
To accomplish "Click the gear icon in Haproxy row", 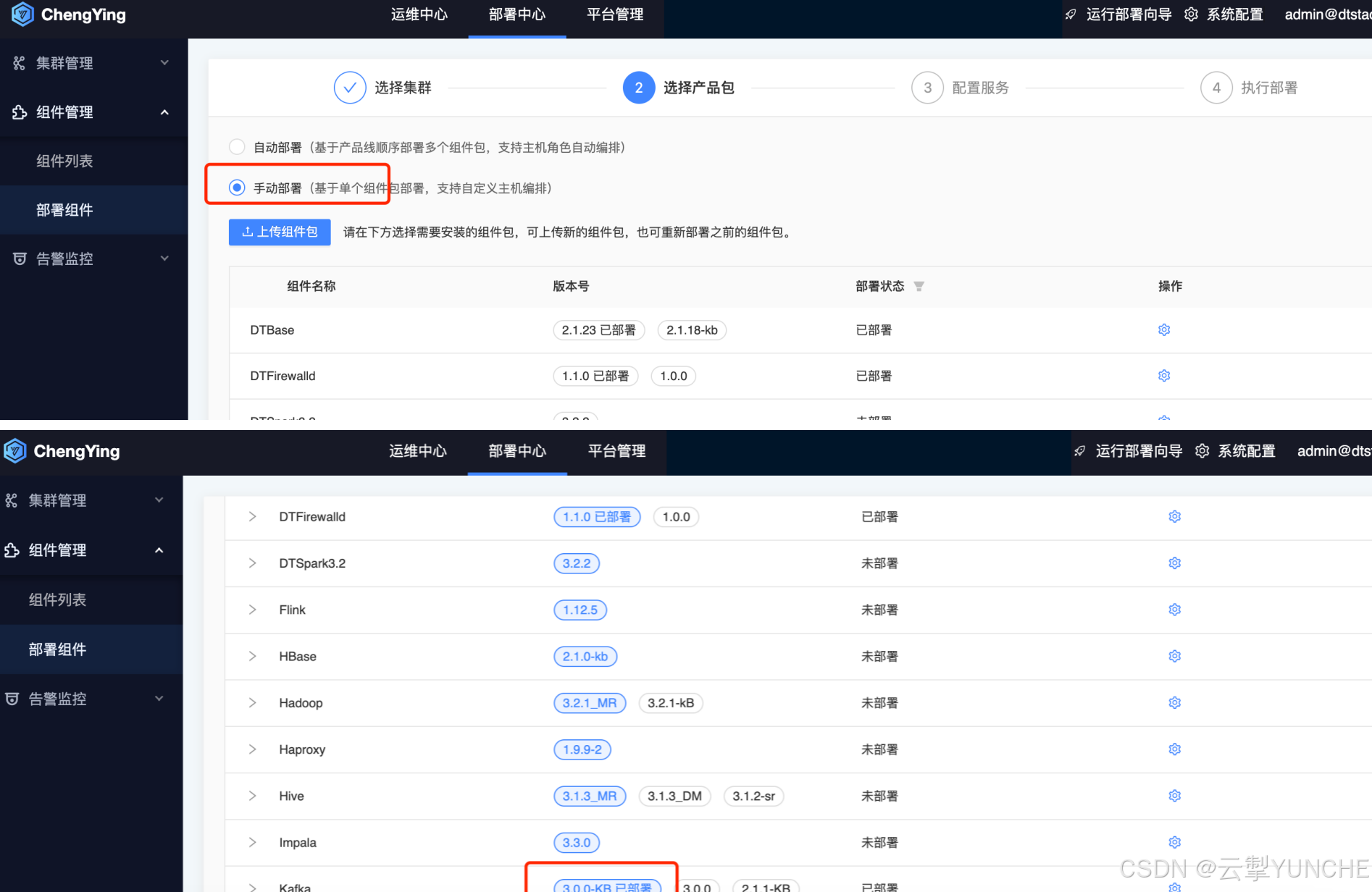I will (1174, 749).
